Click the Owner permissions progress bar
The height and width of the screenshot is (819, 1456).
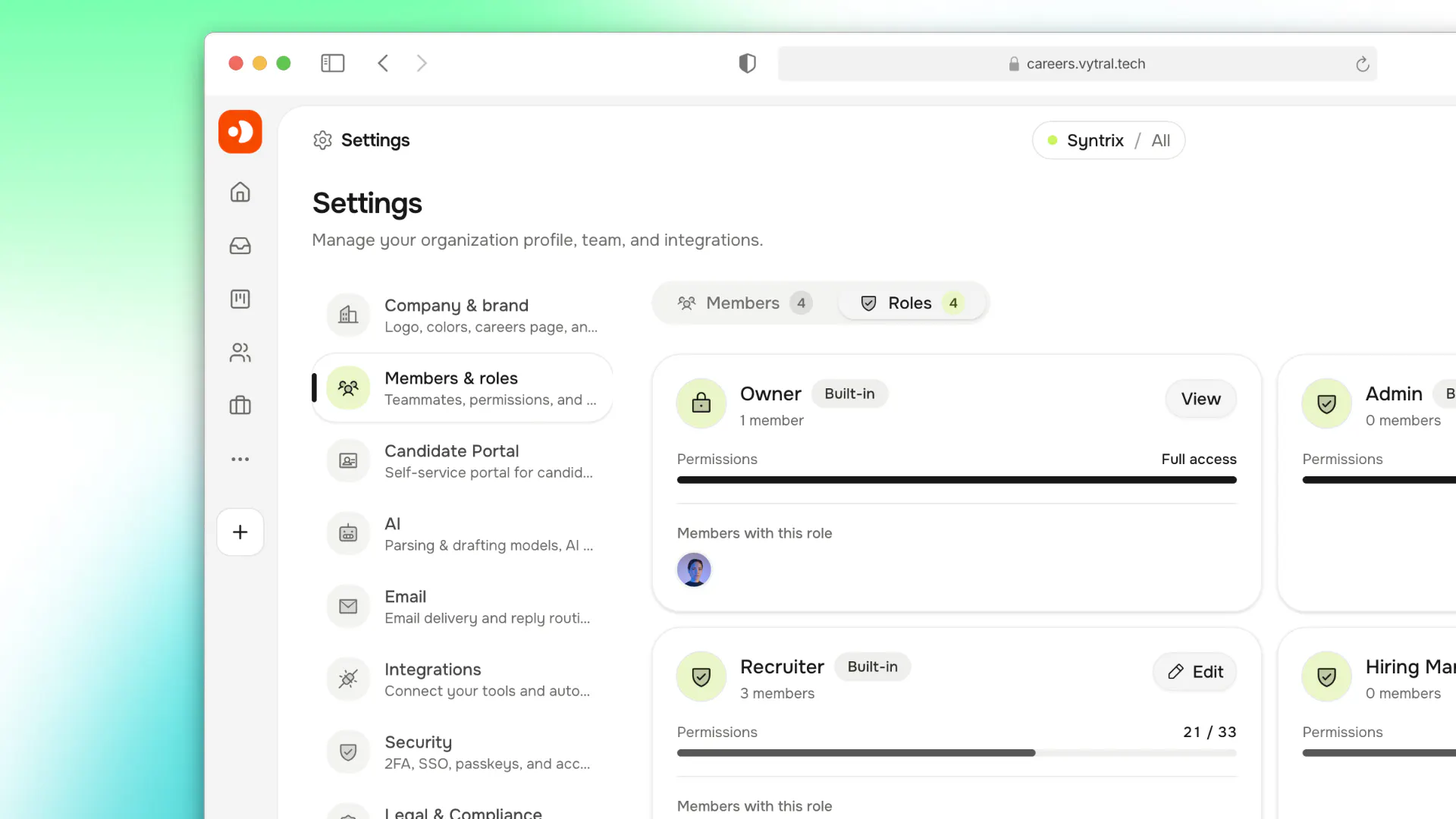click(x=957, y=480)
